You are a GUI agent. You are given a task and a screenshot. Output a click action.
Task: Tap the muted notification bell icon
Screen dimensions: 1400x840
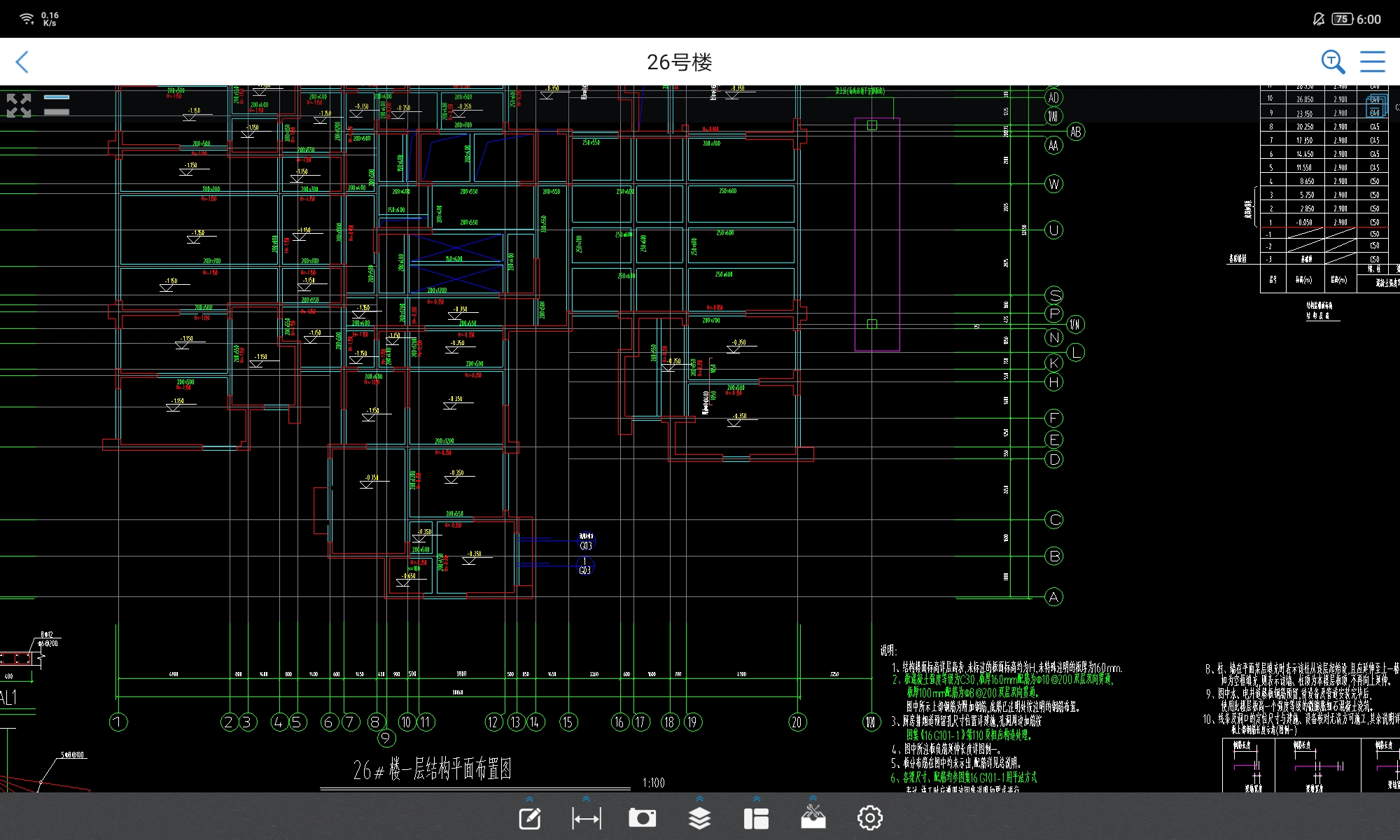click(1319, 19)
